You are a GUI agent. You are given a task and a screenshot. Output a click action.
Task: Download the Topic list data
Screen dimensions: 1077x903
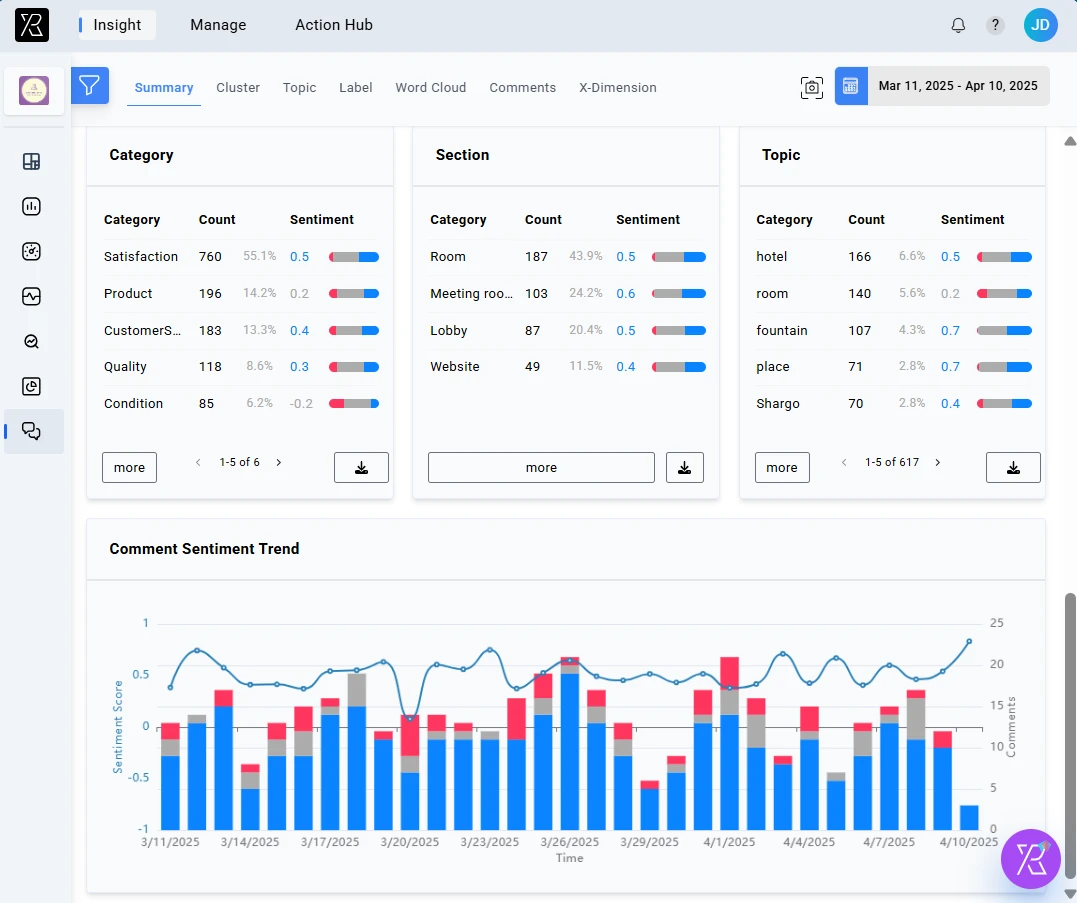[1013, 467]
